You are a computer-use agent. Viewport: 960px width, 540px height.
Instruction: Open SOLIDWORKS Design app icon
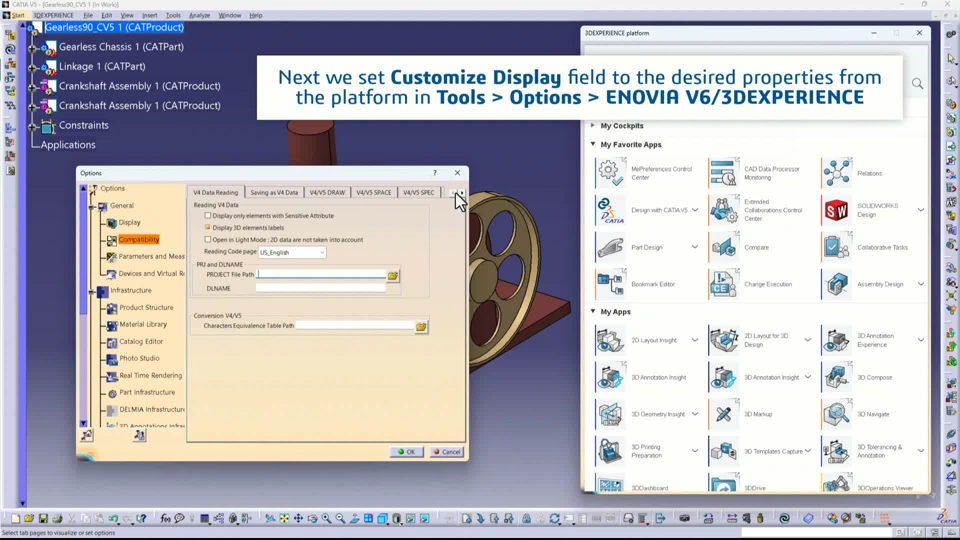pos(836,210)
